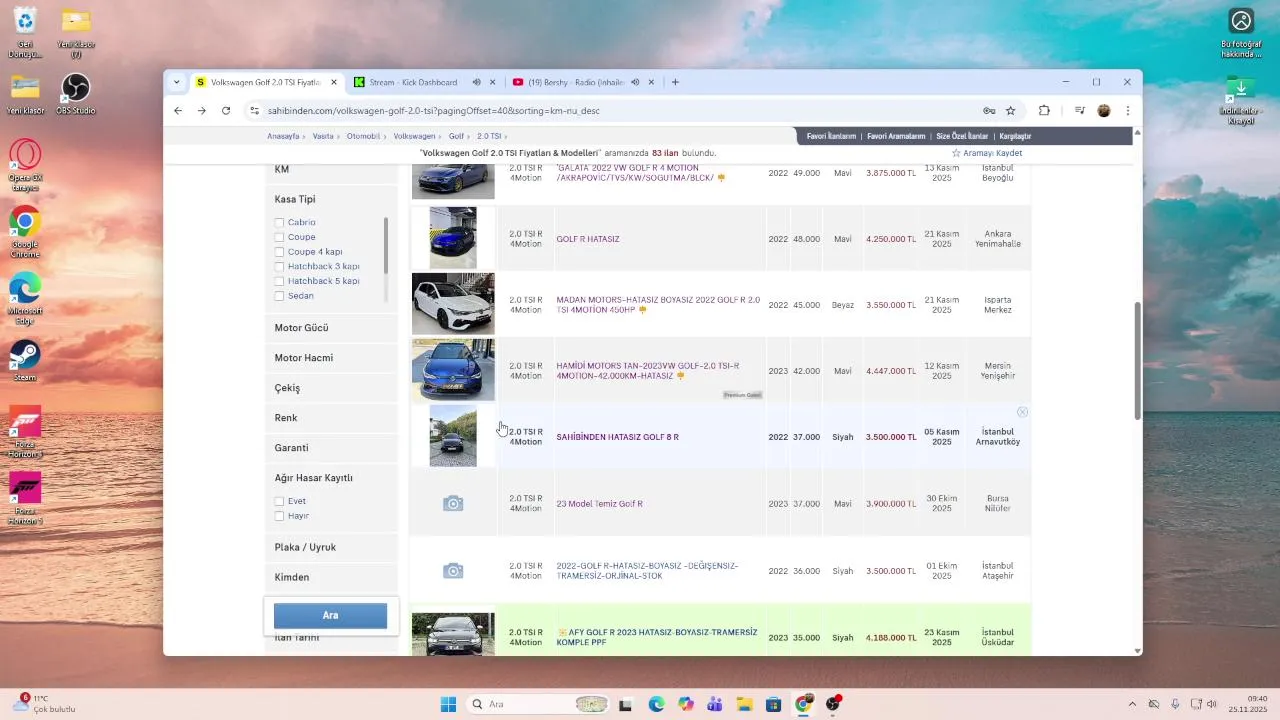Image resolution: width=1280 pixels, height=720 pixels.
Task: Open Microsoft Store from the taskbar
Action: point(773,704)
